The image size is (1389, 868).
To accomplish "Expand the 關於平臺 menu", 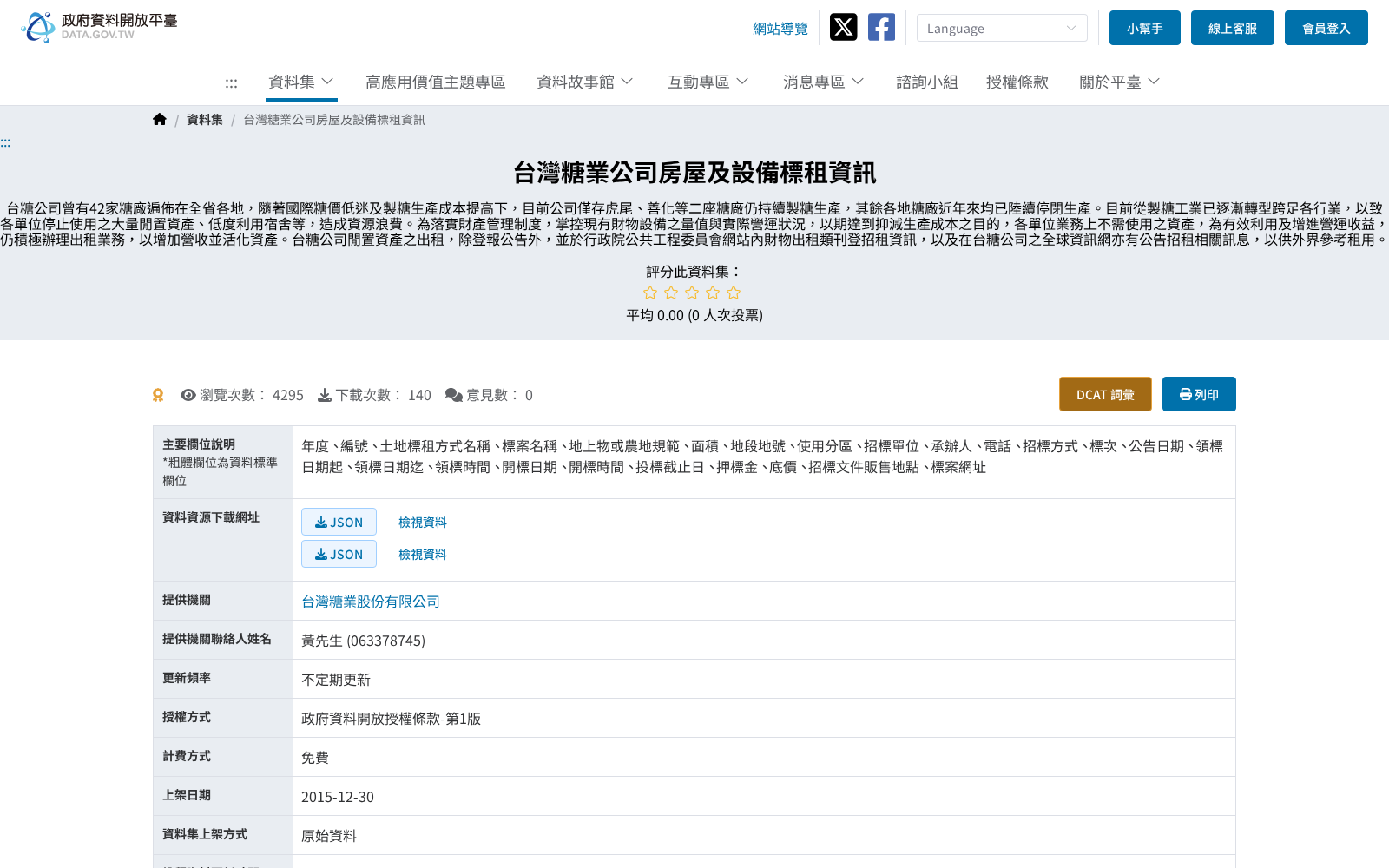I will 1120,82.
